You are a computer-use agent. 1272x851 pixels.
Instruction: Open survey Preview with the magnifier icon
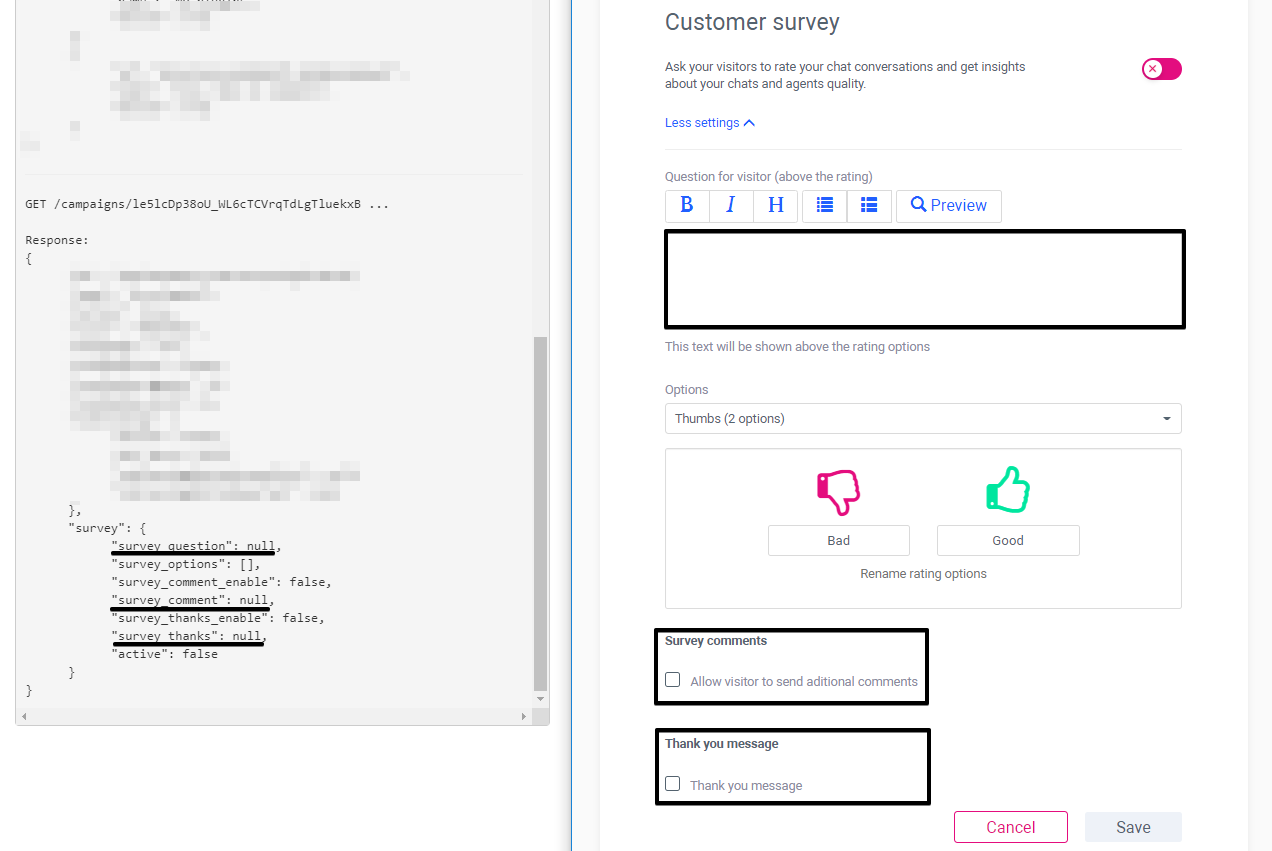click(947, 205)
